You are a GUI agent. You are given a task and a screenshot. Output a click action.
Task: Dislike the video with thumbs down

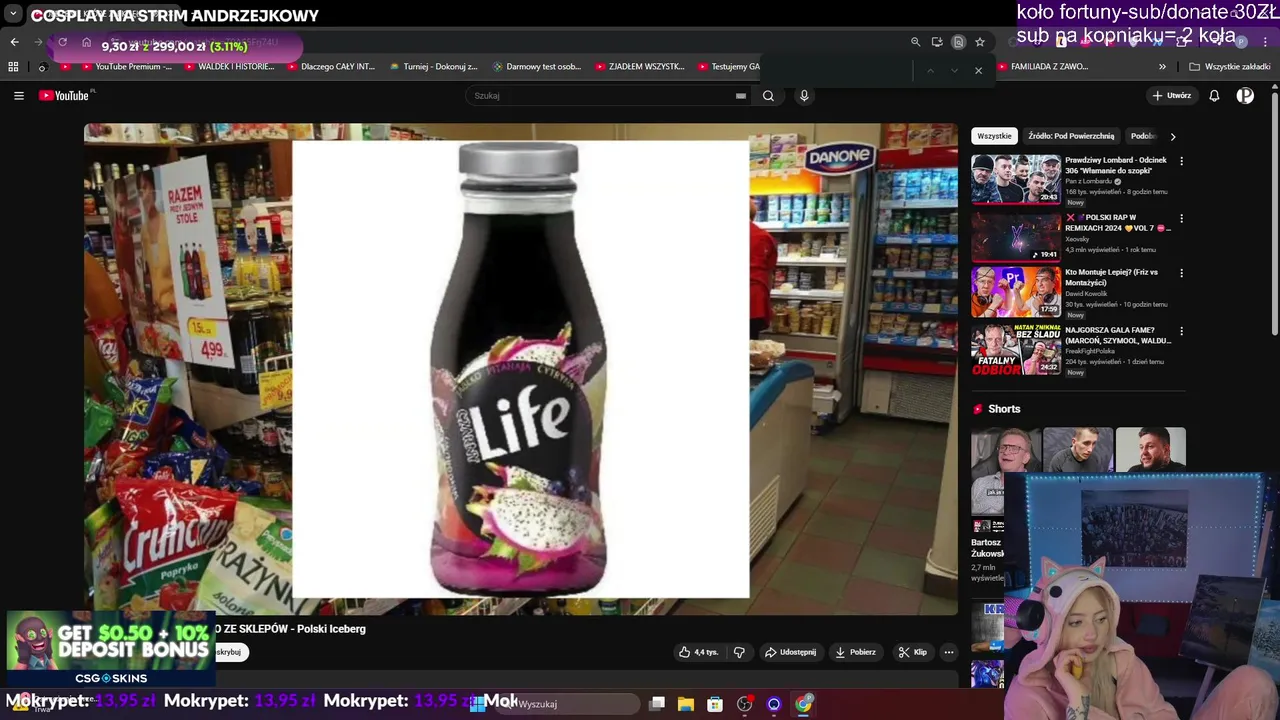(739, 652)
